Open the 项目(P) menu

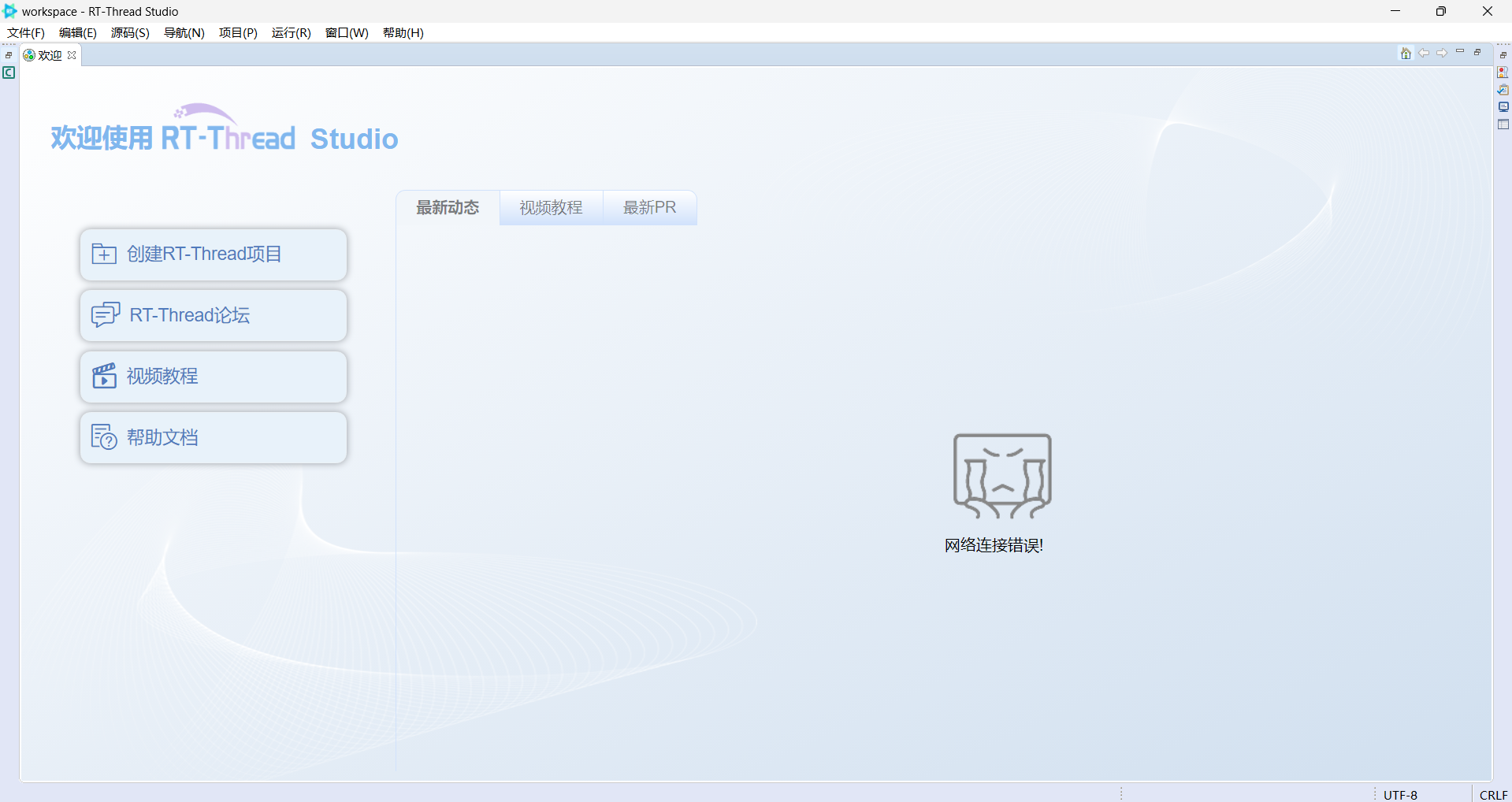click(x=238, y=32)
